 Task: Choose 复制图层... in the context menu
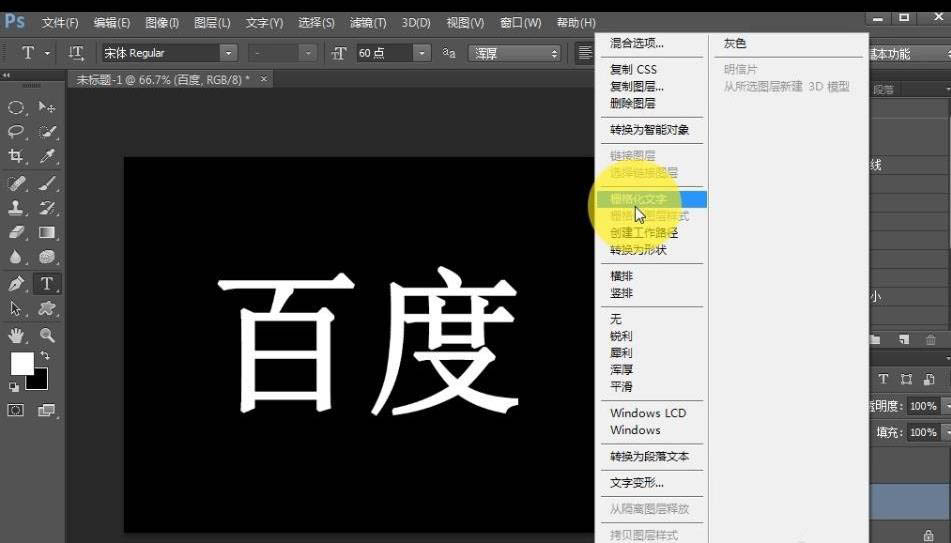coord(637,87)
